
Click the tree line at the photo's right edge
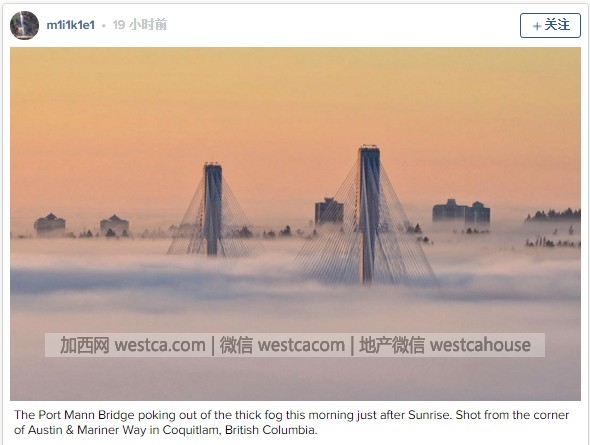click(x=553, y=215)
